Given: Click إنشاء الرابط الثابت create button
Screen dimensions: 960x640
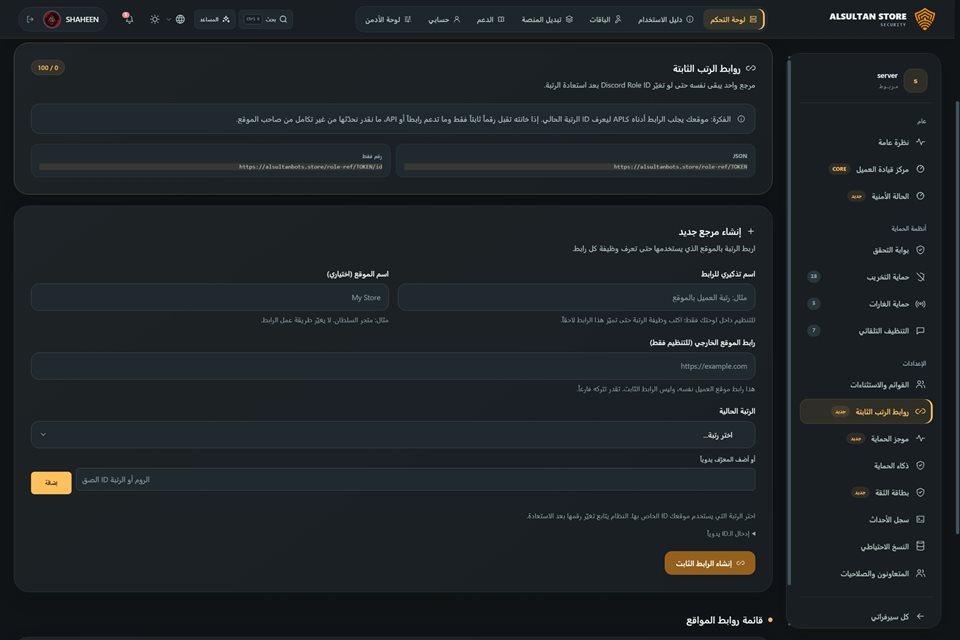Looking at the screenshot, I should point(710,563).
